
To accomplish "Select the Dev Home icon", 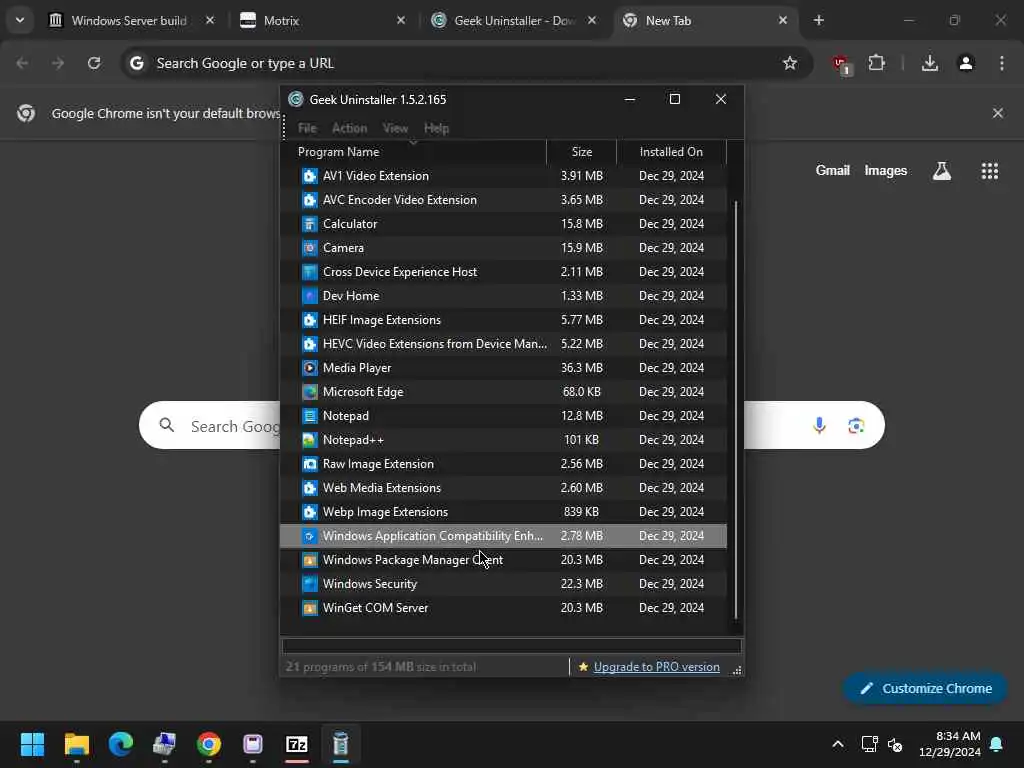I will (x=310, y=296).
